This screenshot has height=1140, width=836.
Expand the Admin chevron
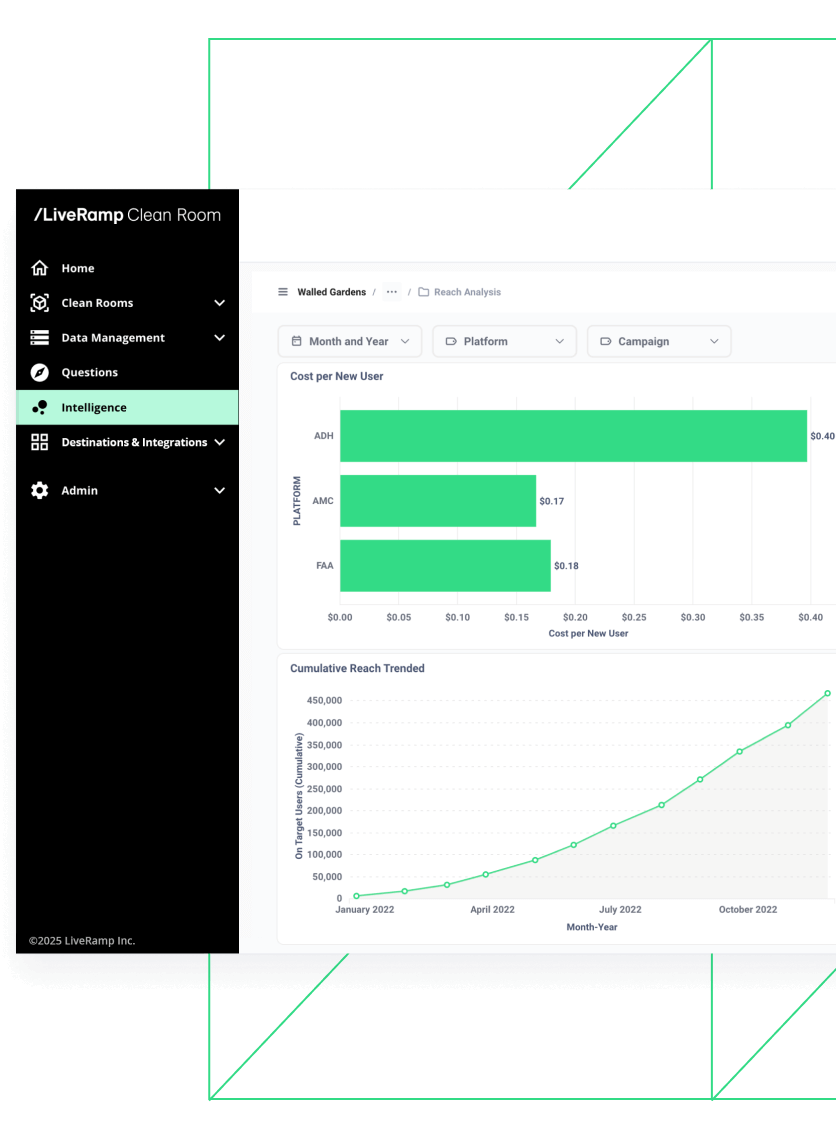point(220,491)
